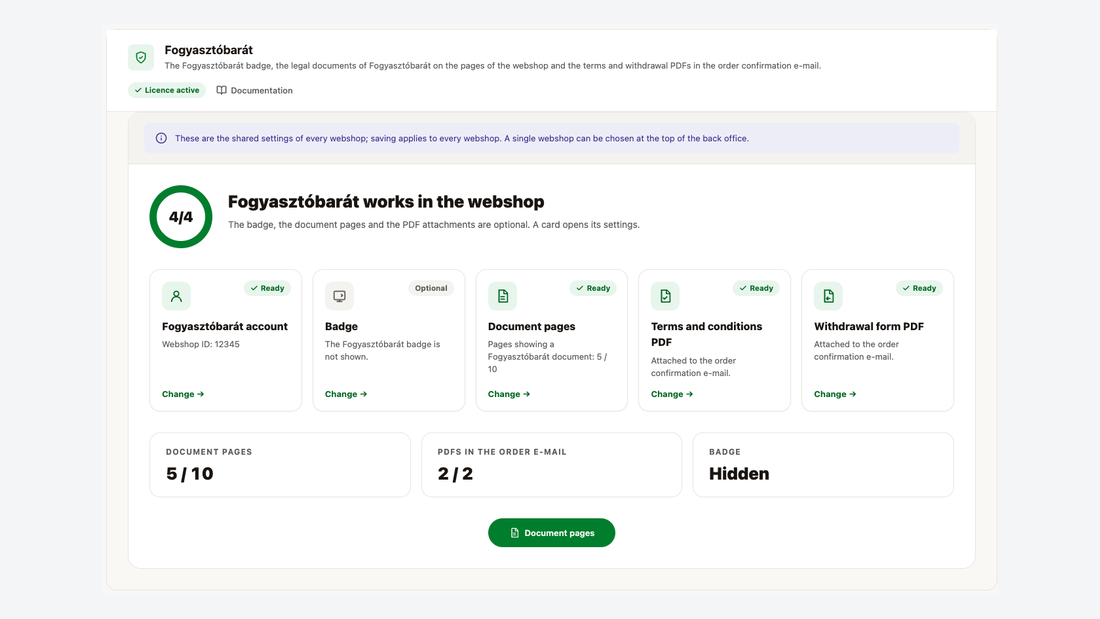Click the DOCUMENT PAGES stat label
This screenshot has height=619, width=1100.
click(x=209, y=452)
